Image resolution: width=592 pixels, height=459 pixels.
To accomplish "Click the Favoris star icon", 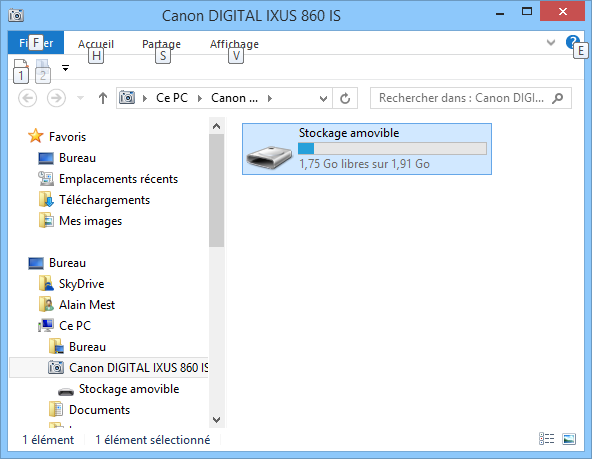I will pos(36,136).
